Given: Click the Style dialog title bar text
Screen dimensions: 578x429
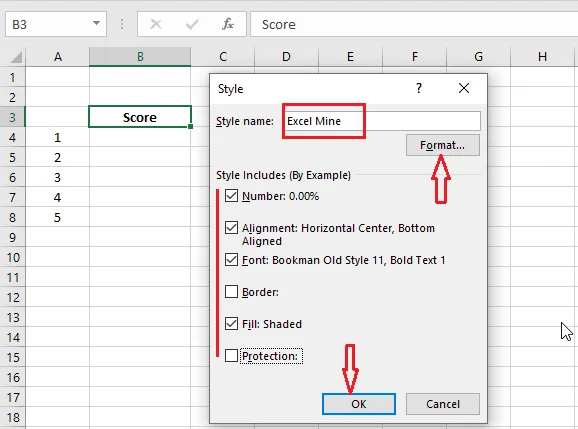Looking at the screenshot, I should [230, 89].
